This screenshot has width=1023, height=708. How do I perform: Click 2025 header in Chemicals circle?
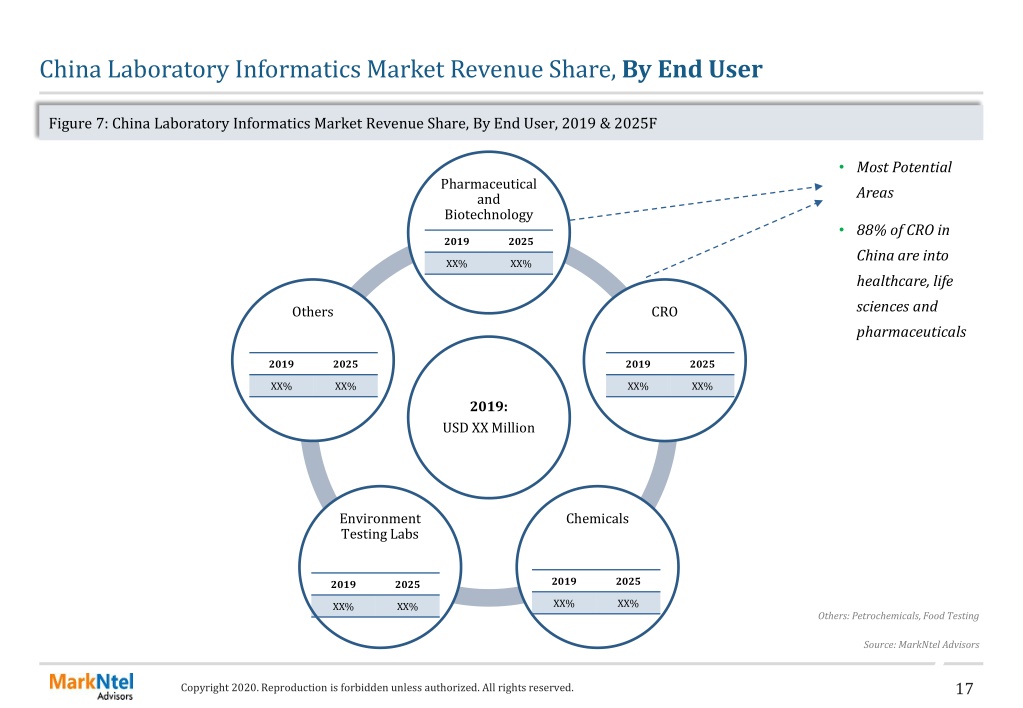[x=628, y=581]
